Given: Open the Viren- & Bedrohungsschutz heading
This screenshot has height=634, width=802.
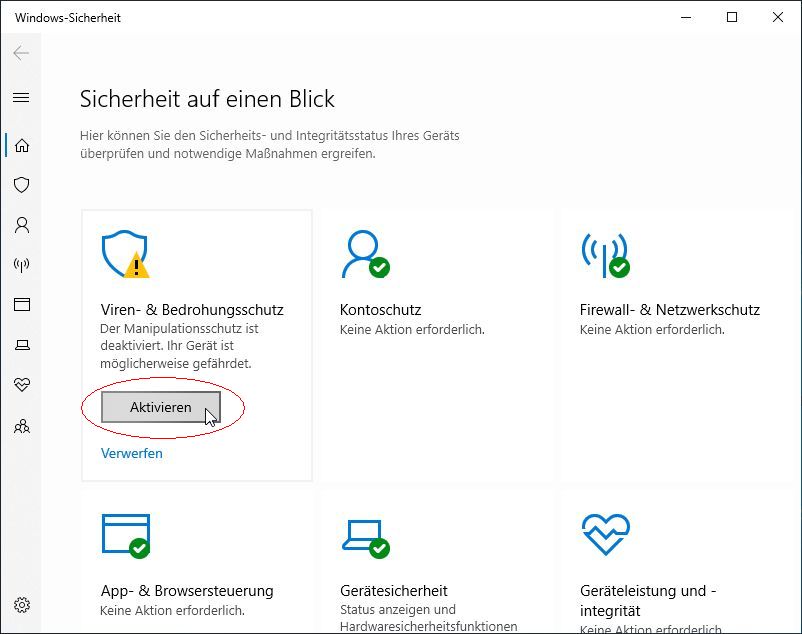Looking at the screenshot, I should pyautogui.click(x=192, y=310).
